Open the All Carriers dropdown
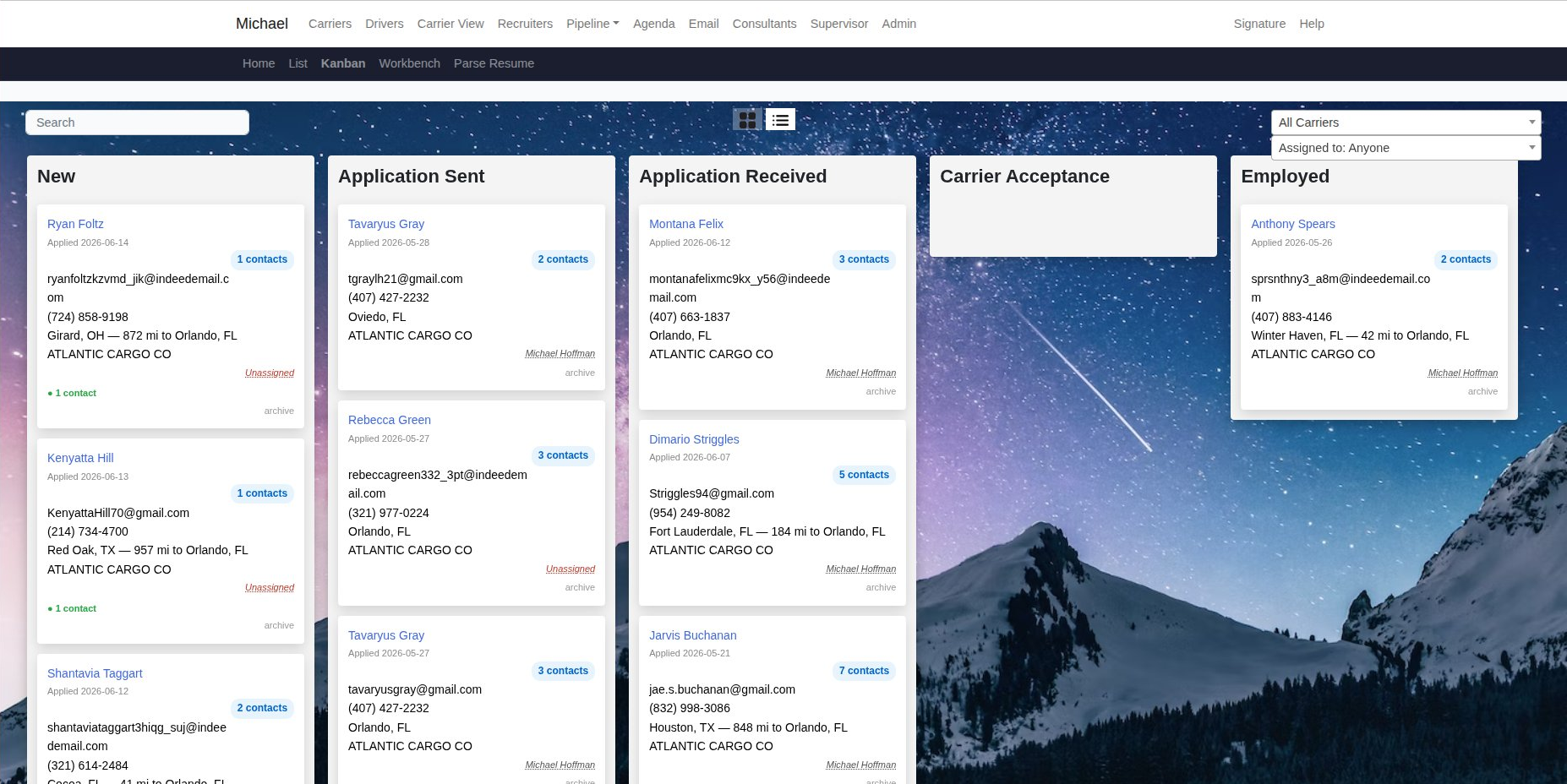 1406,122
